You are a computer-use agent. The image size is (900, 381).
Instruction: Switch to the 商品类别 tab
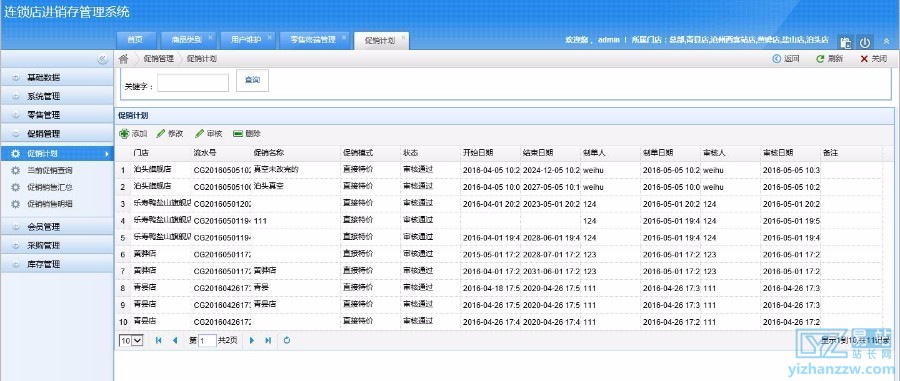click(x=187, y=40)
